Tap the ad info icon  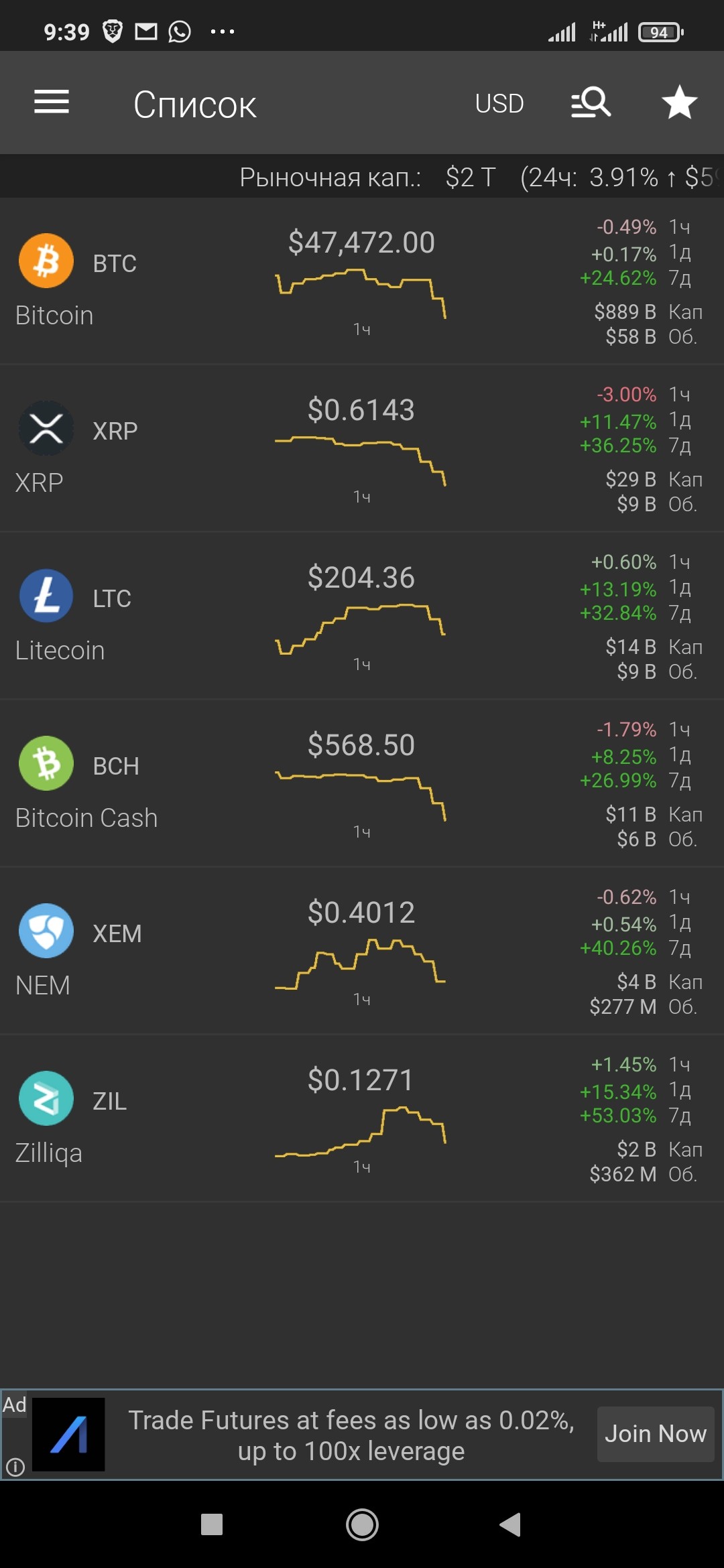click(15, 1467)
